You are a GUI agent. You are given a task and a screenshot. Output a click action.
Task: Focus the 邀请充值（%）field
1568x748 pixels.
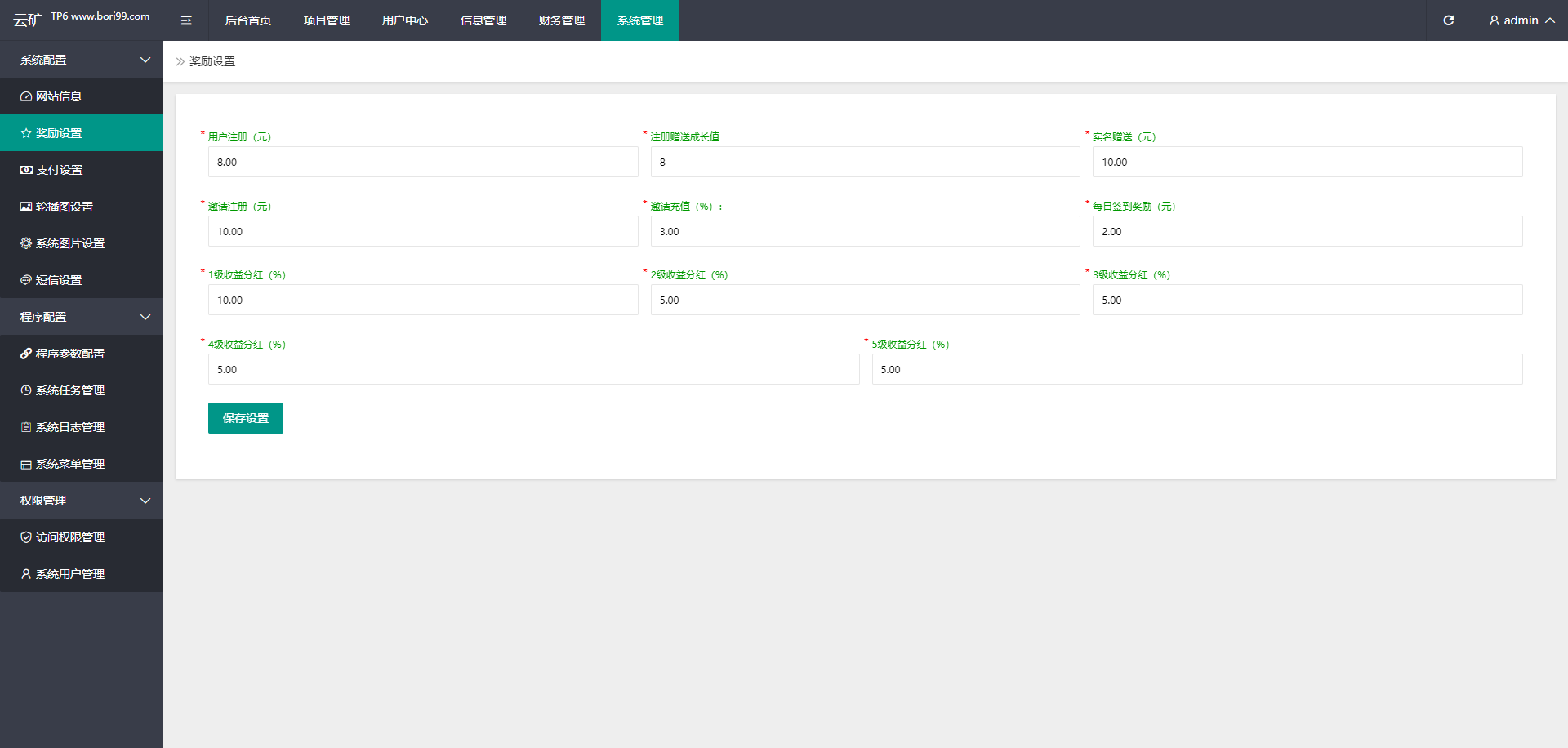(866, 231)
